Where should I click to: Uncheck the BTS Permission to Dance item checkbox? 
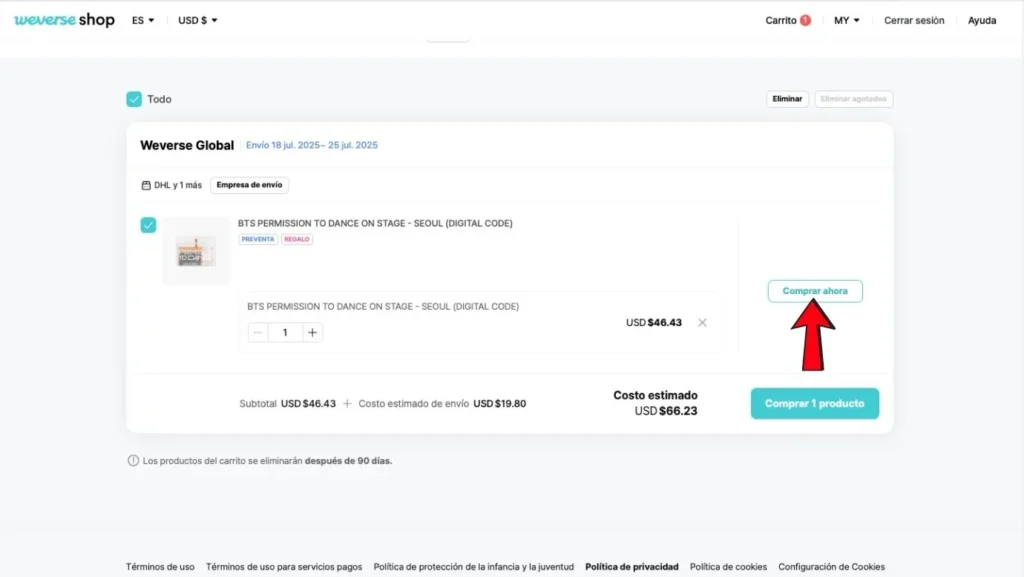click(x=148, y=225)
